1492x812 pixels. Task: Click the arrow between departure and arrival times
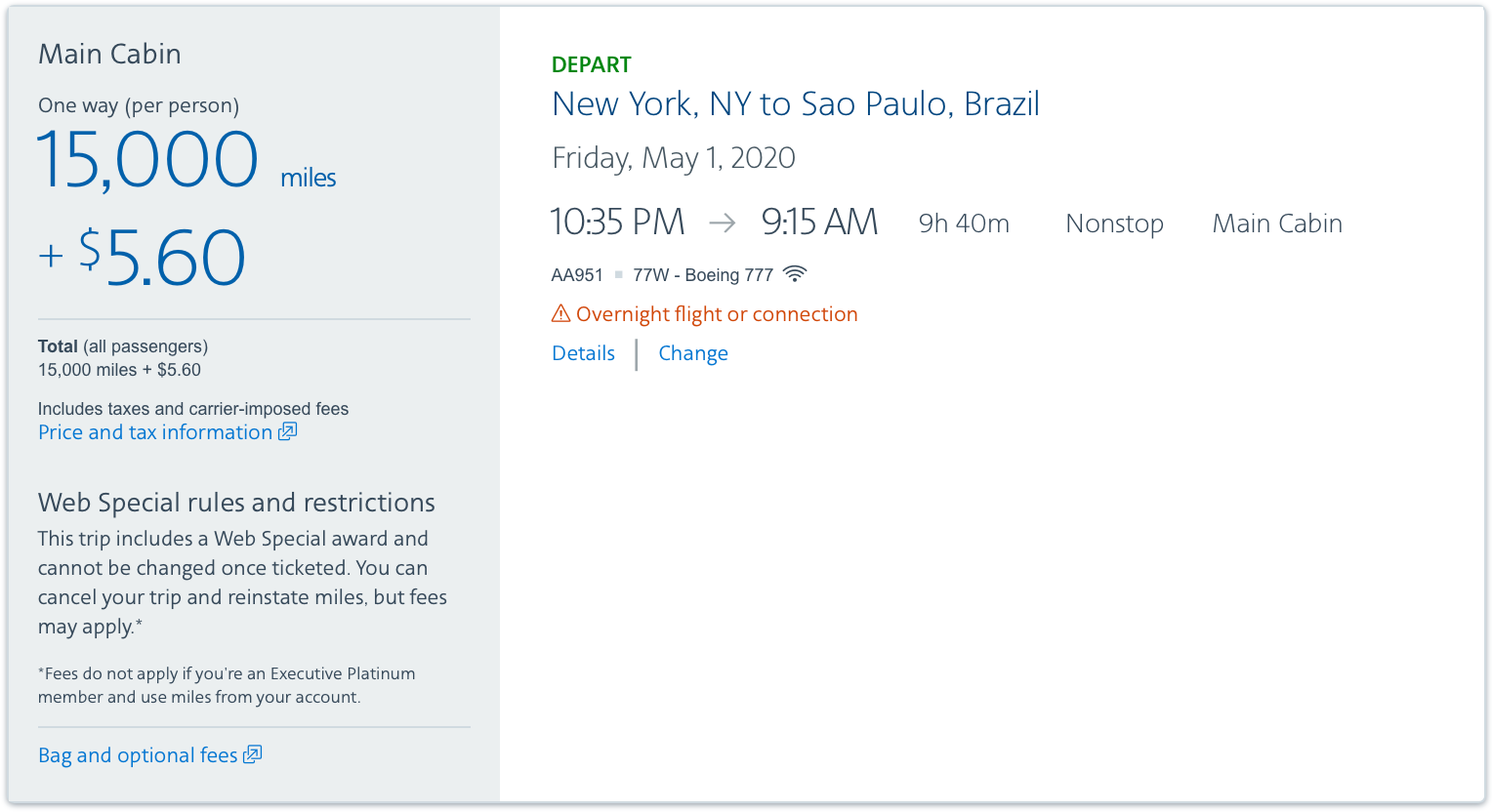tap(723, 223)
